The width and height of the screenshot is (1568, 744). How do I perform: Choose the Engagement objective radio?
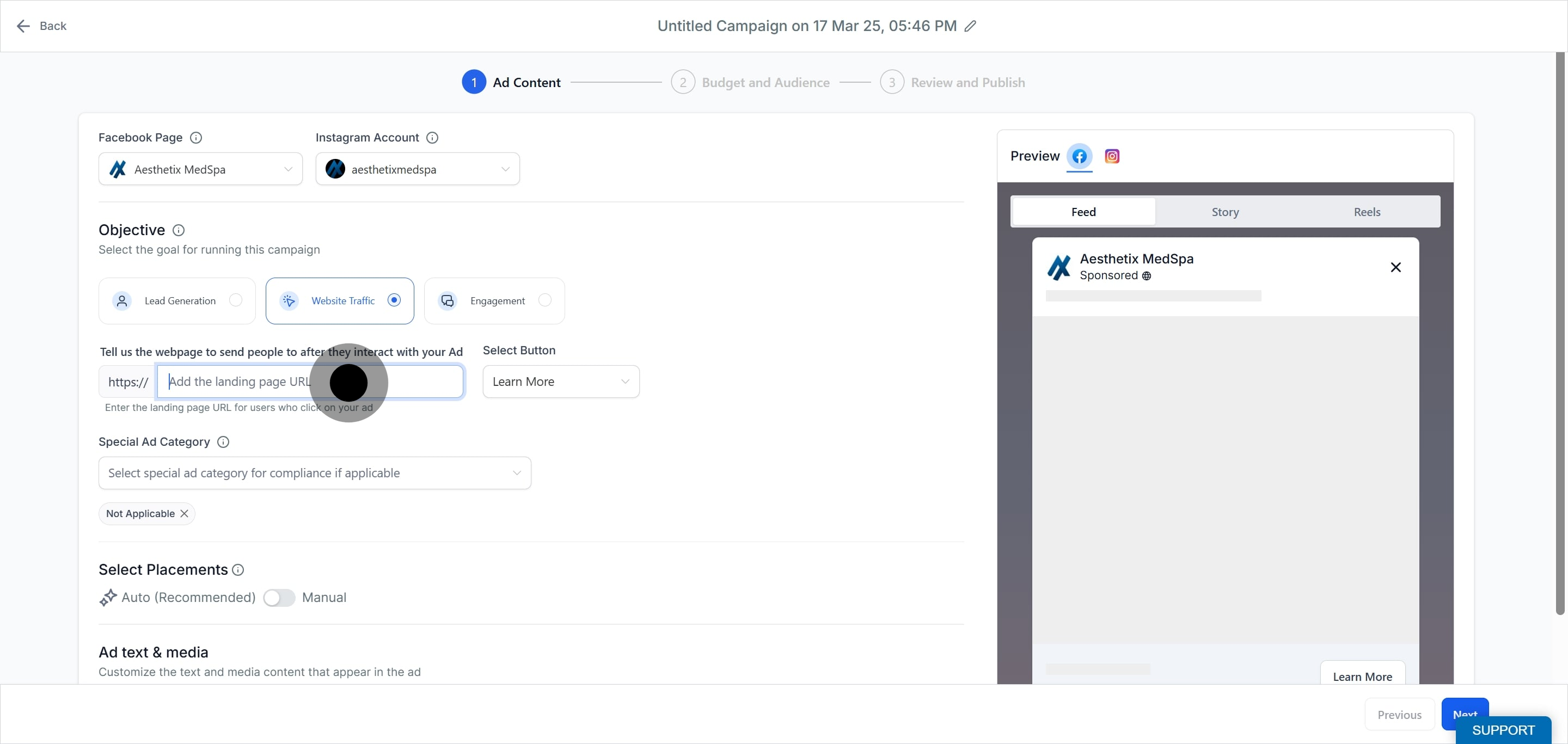coord(545,300)
